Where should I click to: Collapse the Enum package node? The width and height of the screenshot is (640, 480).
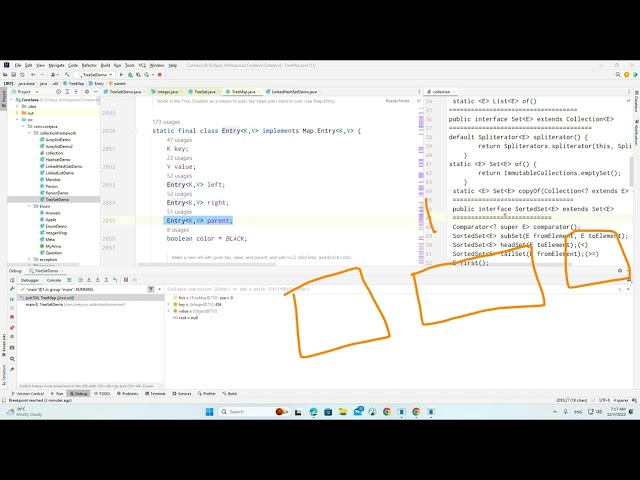click(x=29, y=206)
